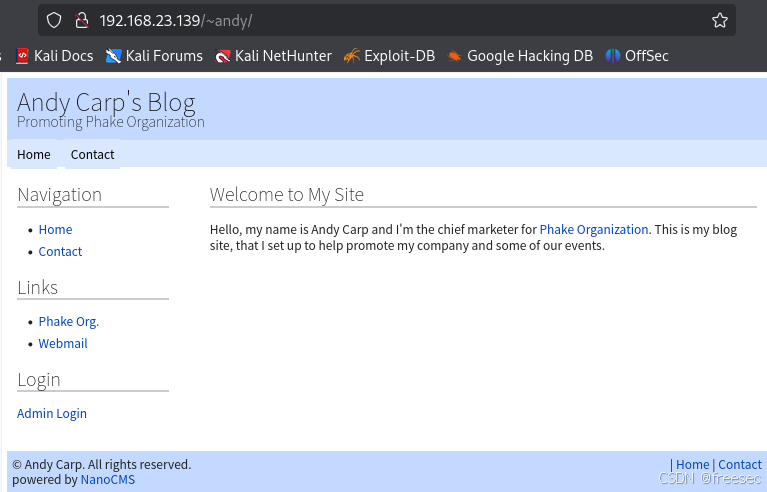The image size is (767, 492).
Task: Select the Home tab in the top menu
Action: 34,155
